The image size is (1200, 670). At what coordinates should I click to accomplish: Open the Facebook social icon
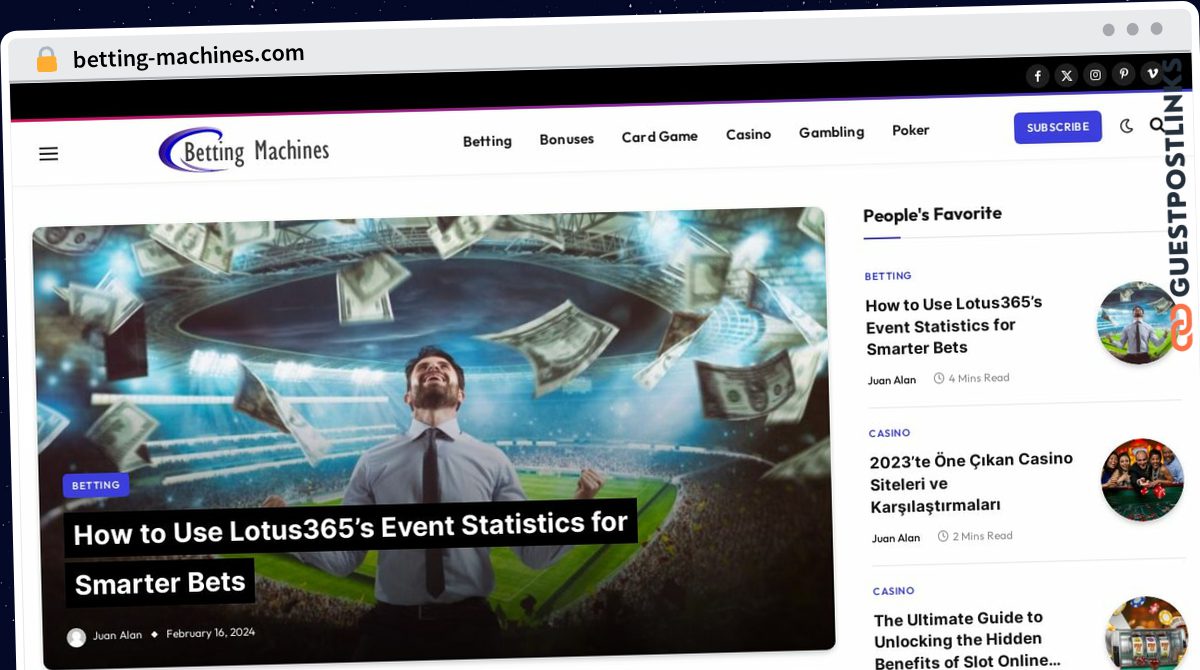(x=1038, y=76)
